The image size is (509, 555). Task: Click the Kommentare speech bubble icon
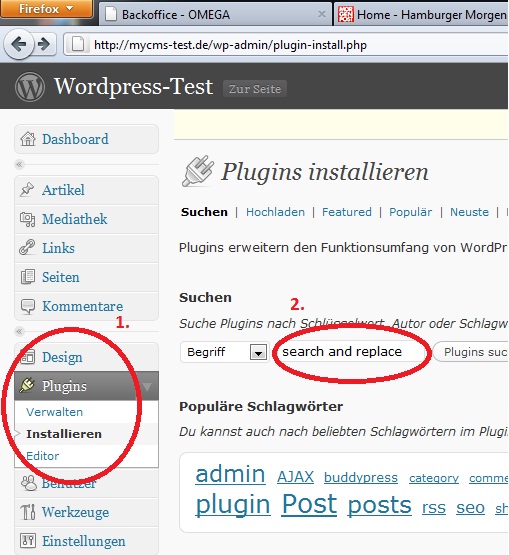tap(28, 307)
